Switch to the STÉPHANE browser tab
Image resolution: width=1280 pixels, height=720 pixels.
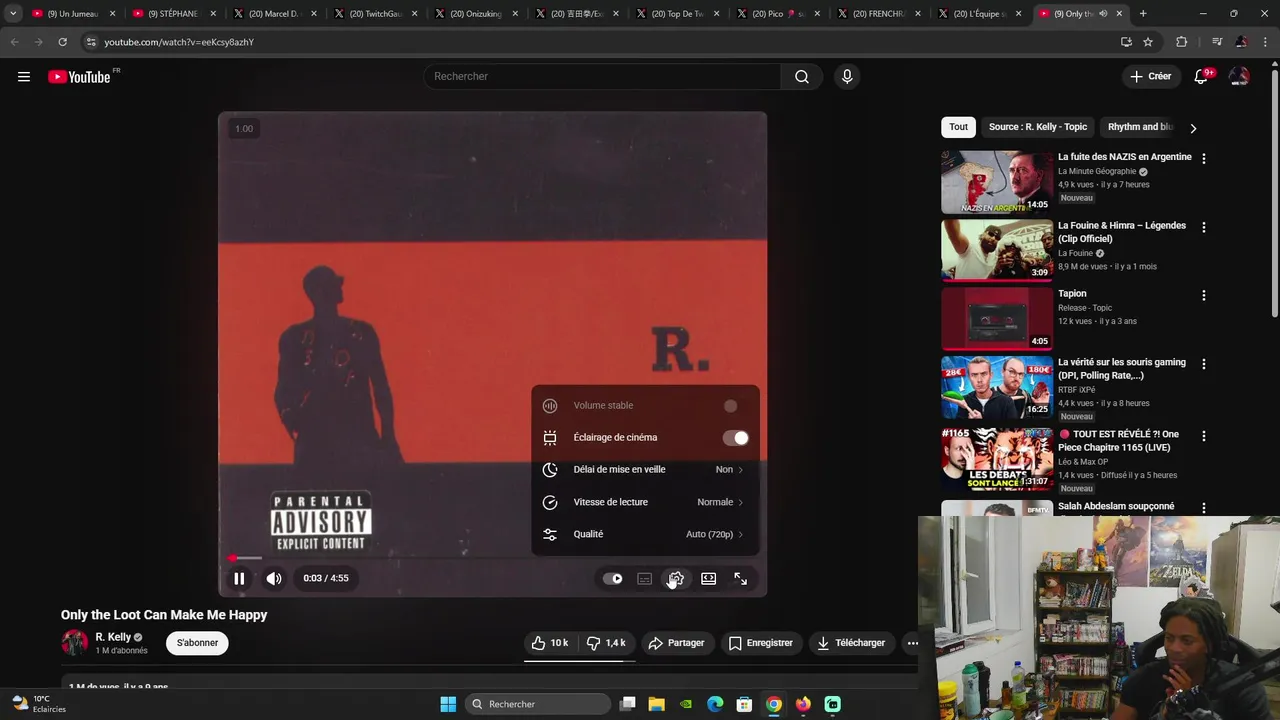coord(172,14)
